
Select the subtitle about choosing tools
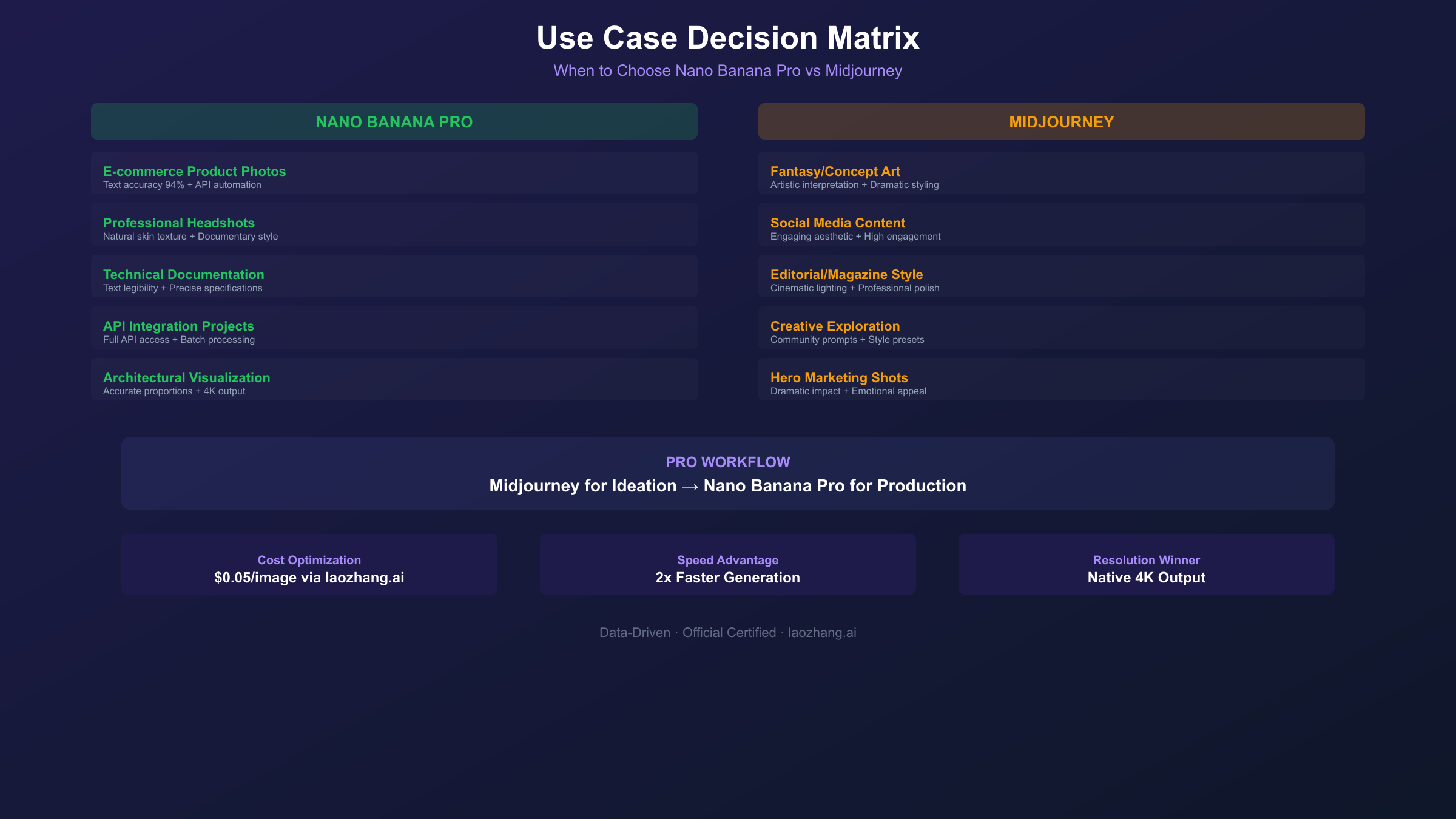(727, 70)
